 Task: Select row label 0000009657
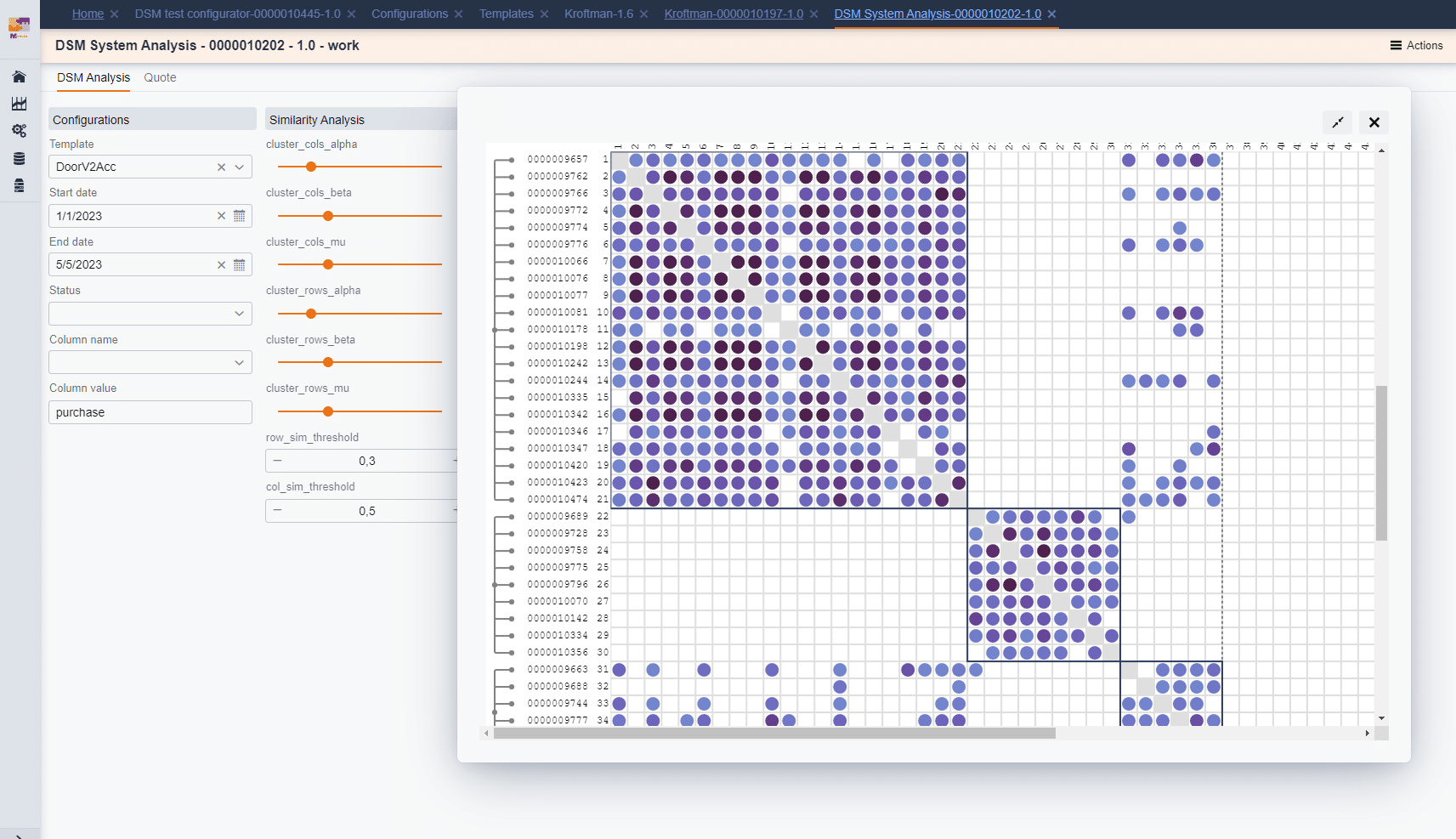[558, 159]
